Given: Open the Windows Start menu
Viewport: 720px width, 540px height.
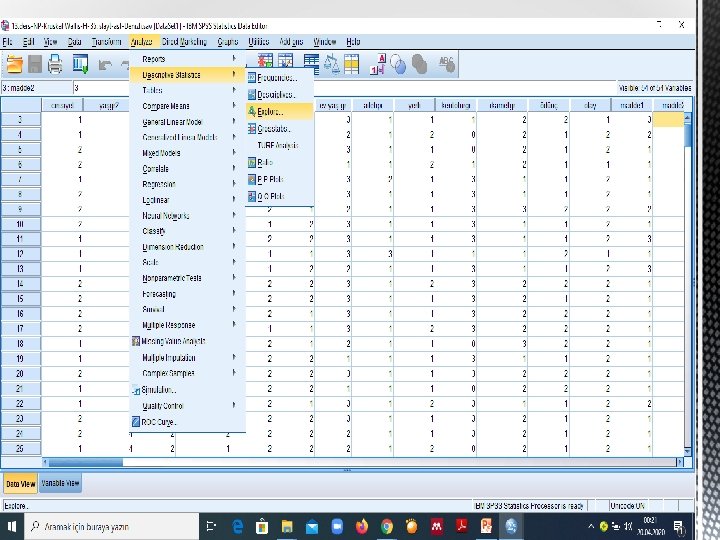Looking at the screenshot, I should [12, 526].
